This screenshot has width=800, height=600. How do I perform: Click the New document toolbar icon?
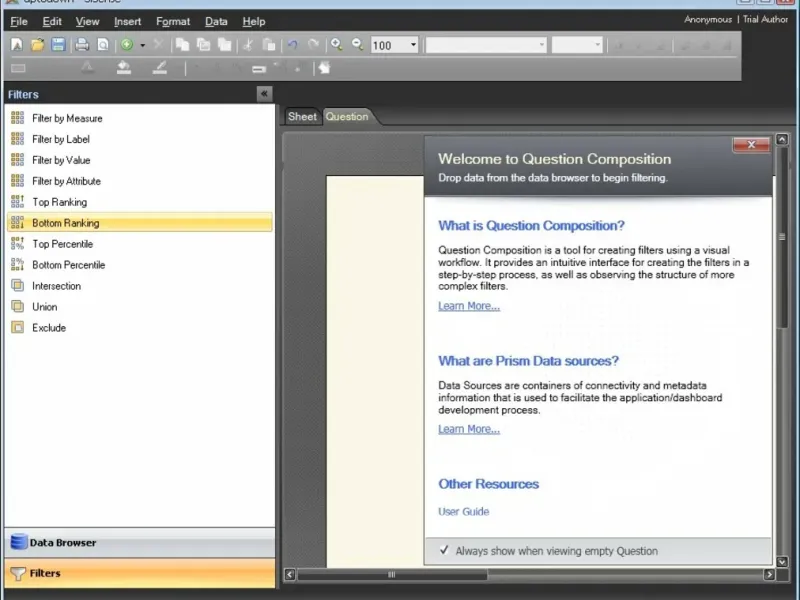point(17,45)
